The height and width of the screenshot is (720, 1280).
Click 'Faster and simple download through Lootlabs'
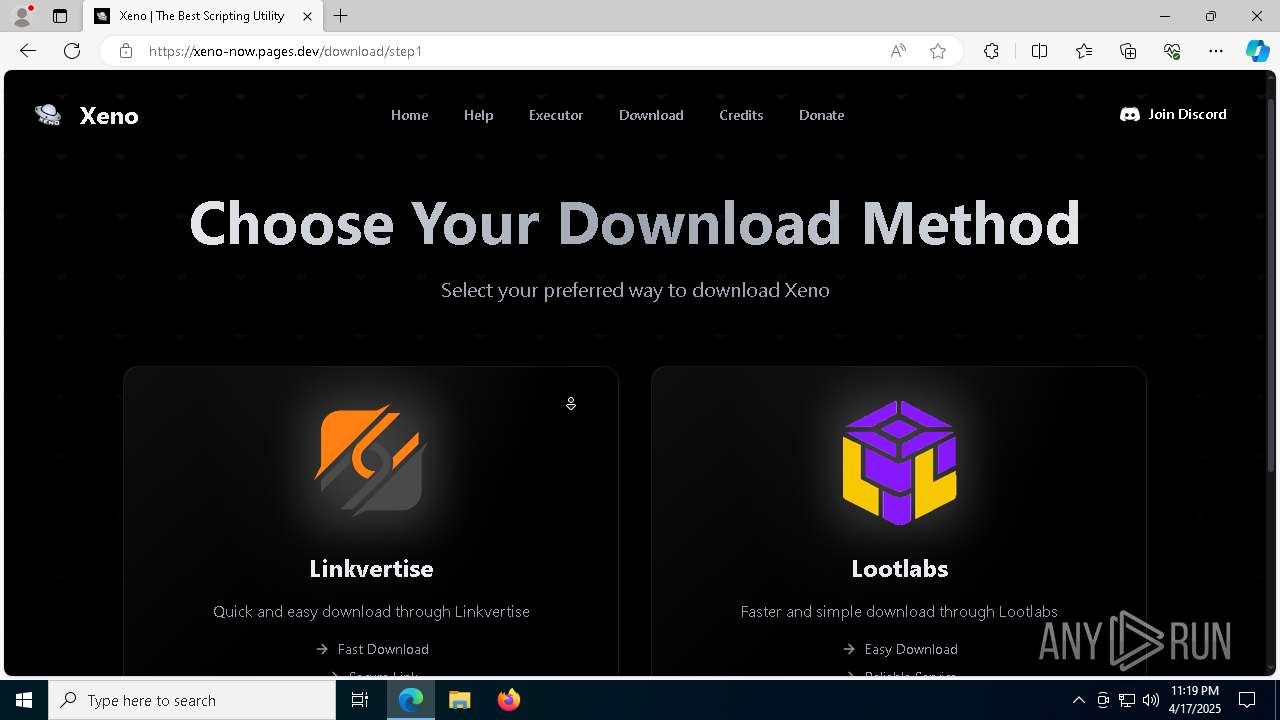coord(899,611)
